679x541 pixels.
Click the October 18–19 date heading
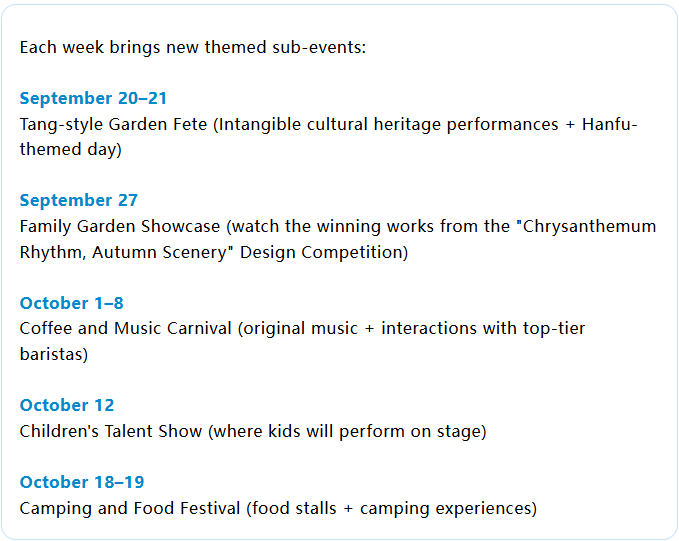[x=82, y=482]
